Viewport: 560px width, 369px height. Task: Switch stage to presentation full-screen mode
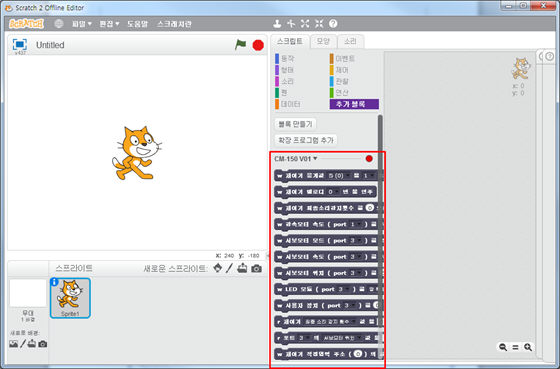(x=20, y=45)
